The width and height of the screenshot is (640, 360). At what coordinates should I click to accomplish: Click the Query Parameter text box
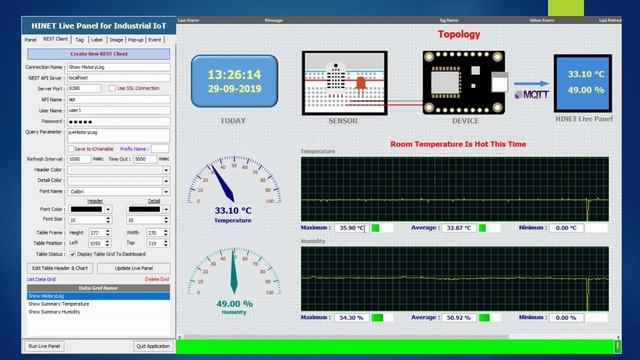[118, 136]
